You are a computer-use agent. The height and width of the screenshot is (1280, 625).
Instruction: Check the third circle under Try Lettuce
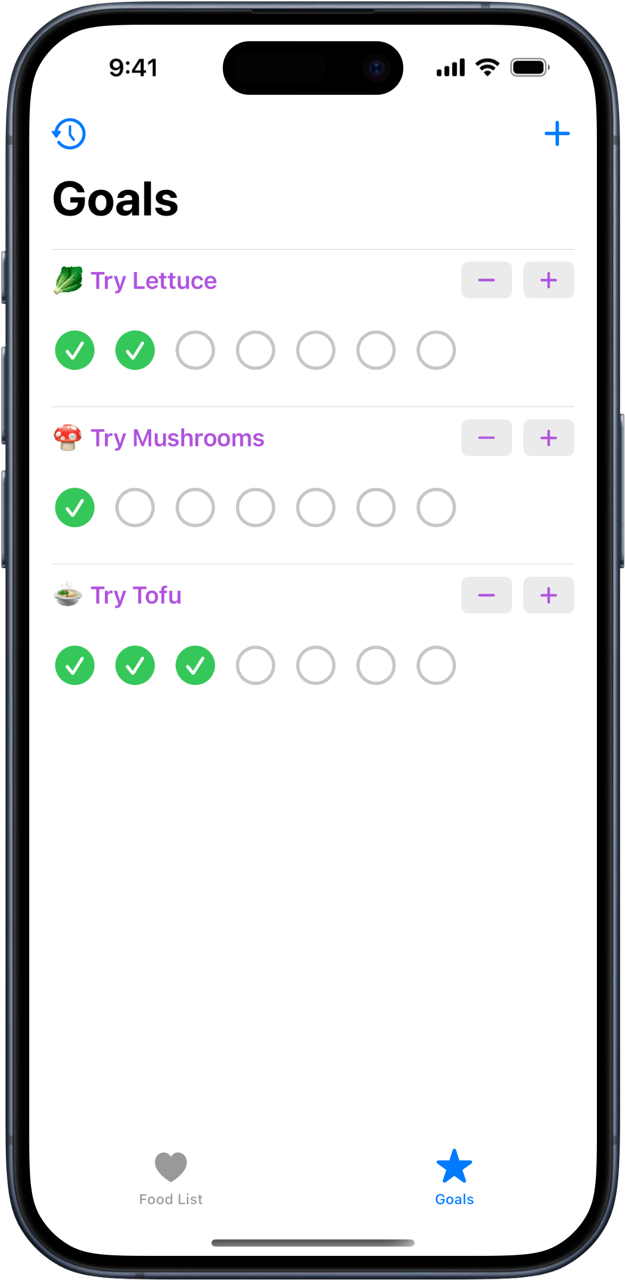[195, 350]
